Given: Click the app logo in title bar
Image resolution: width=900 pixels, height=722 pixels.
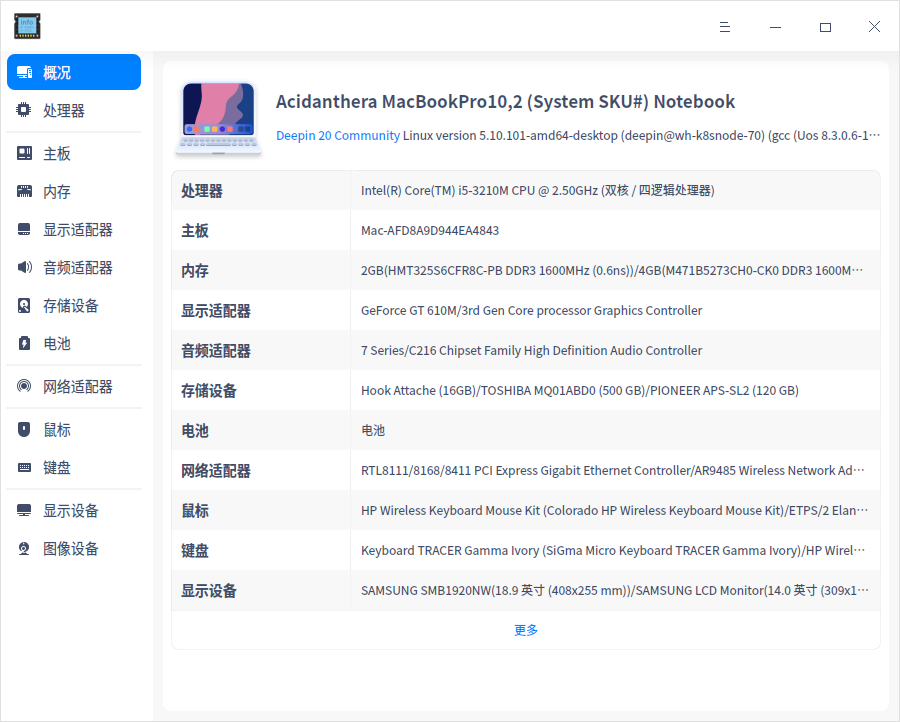Looking at the screenshot, I should (27, 26).
